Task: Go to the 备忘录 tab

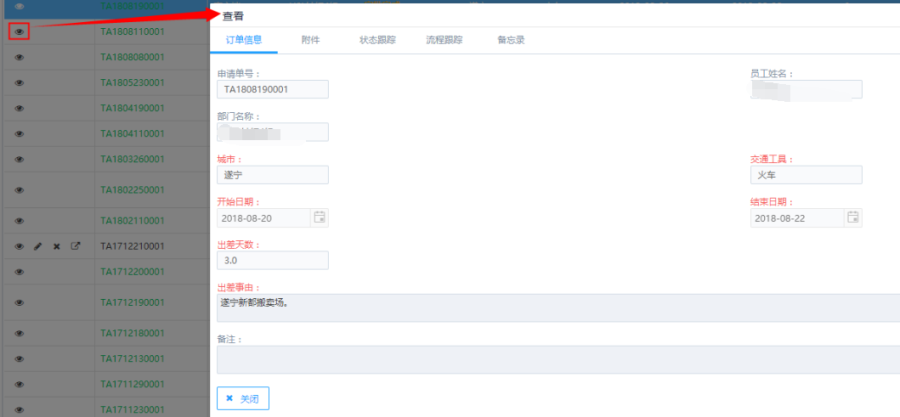Action: (x=511, y=41)
